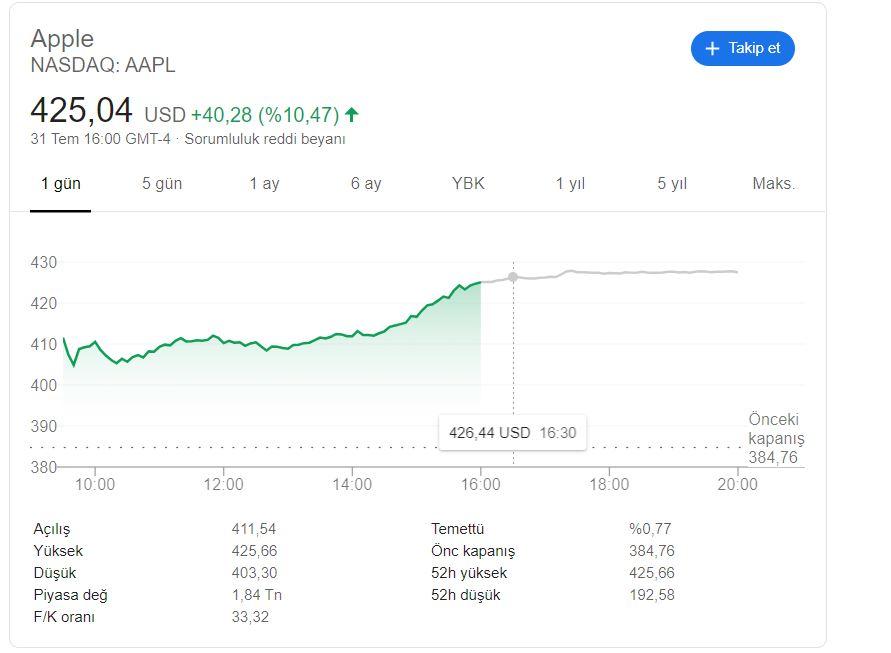Image resolution: width=891 pixels, height=653 pixels.
Task: Select the 1 gün tab
Action: 60,184
